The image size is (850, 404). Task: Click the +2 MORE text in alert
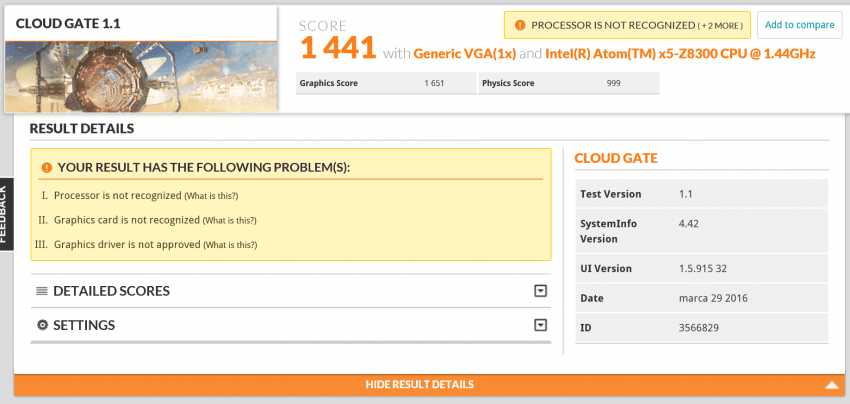coord(720,25)
